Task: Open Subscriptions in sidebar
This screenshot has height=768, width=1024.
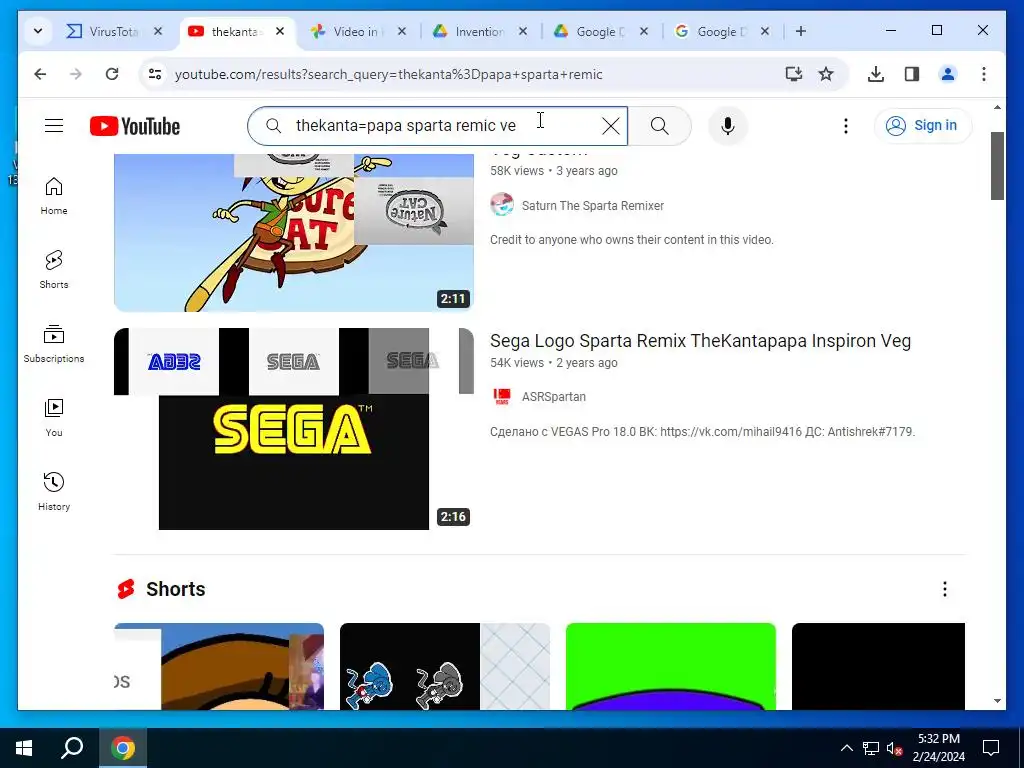Action: coord(54,344)
